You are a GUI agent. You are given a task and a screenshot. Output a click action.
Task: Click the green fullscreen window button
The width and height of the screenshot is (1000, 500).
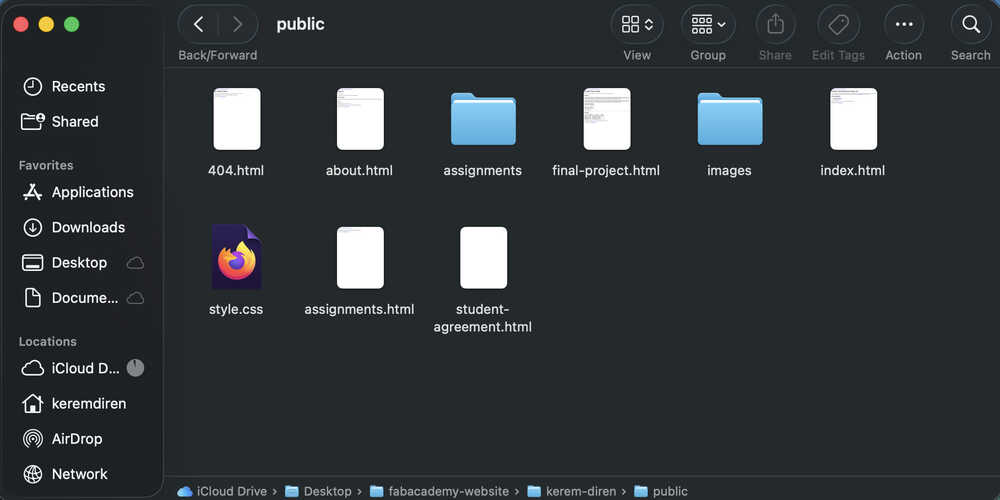71,24
